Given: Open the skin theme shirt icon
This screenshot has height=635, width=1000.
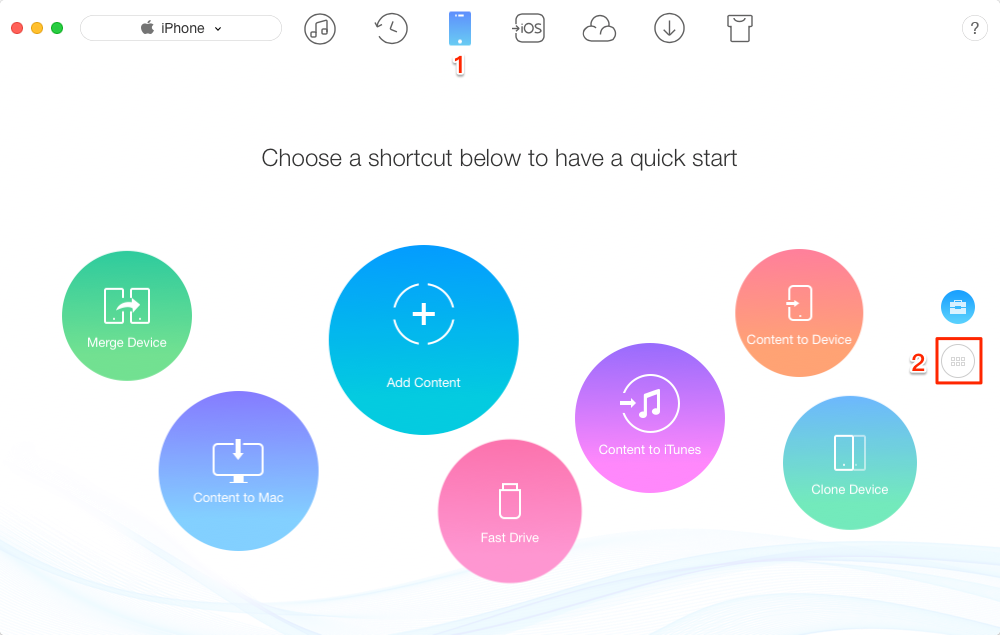Looking at the screenshot, I should pyautogui.click(x=740, y=29).
